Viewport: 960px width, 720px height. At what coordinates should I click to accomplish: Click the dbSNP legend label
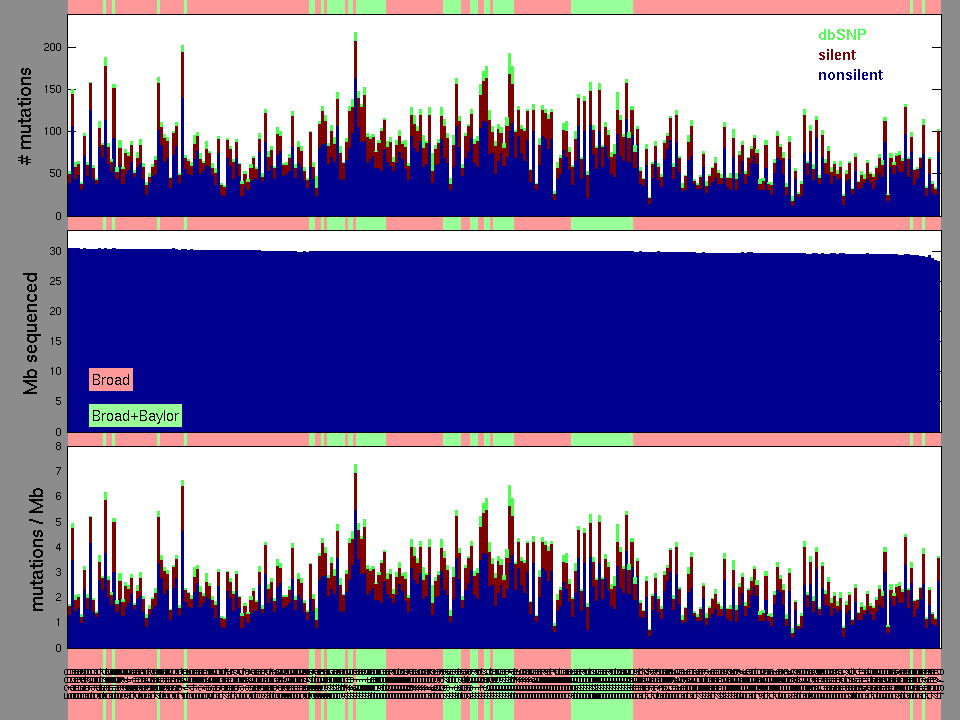click(x=843, y=35)
